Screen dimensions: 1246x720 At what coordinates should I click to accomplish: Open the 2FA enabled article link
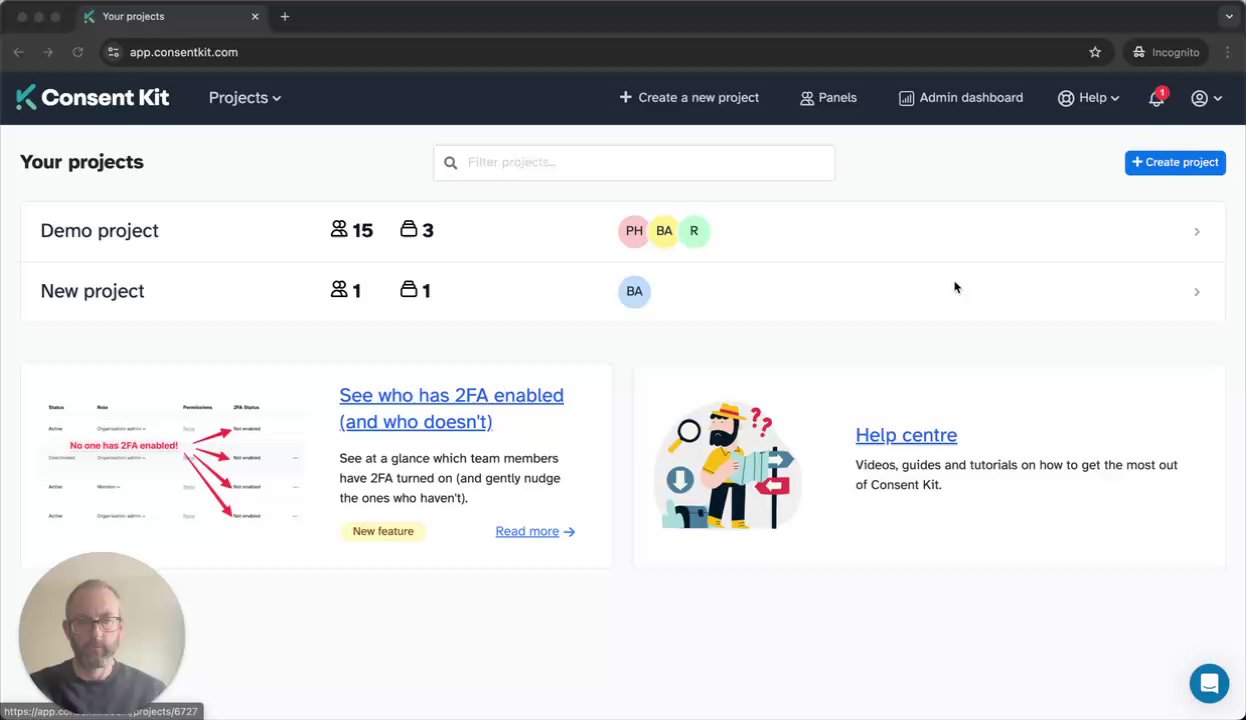point(451,408)
